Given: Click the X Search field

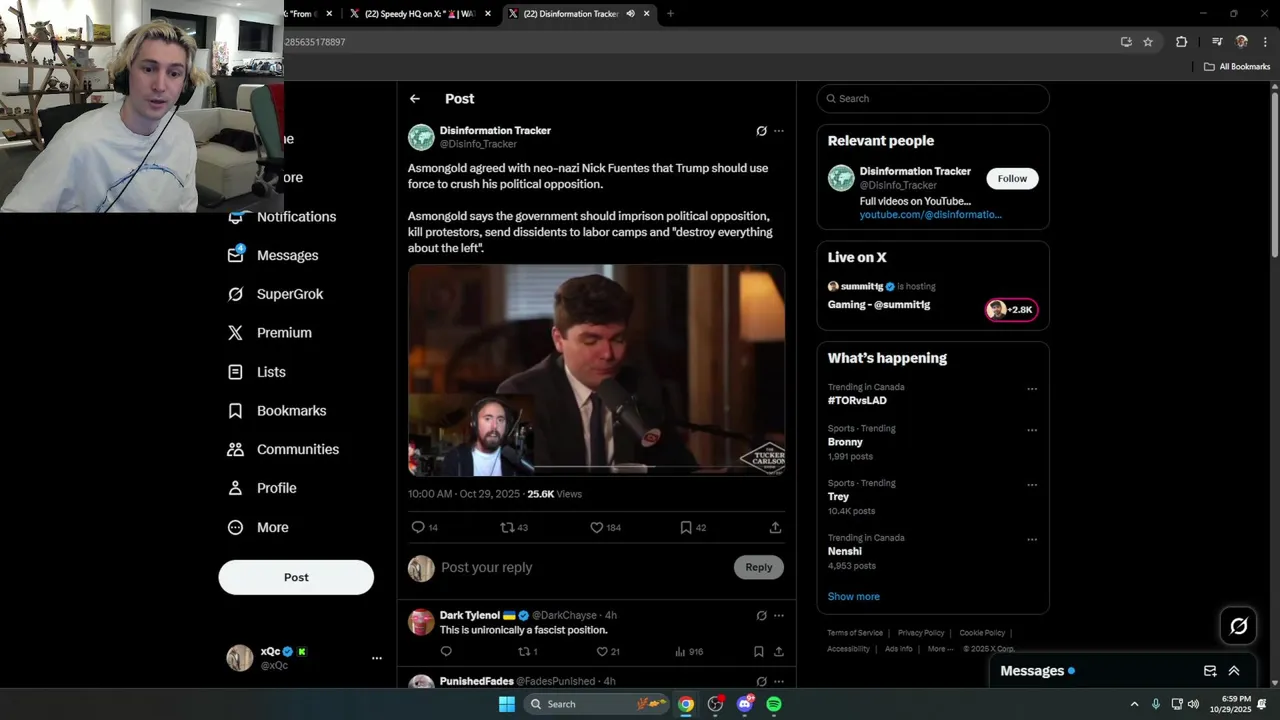Looking at the screenshot, I should click(933, 99).
